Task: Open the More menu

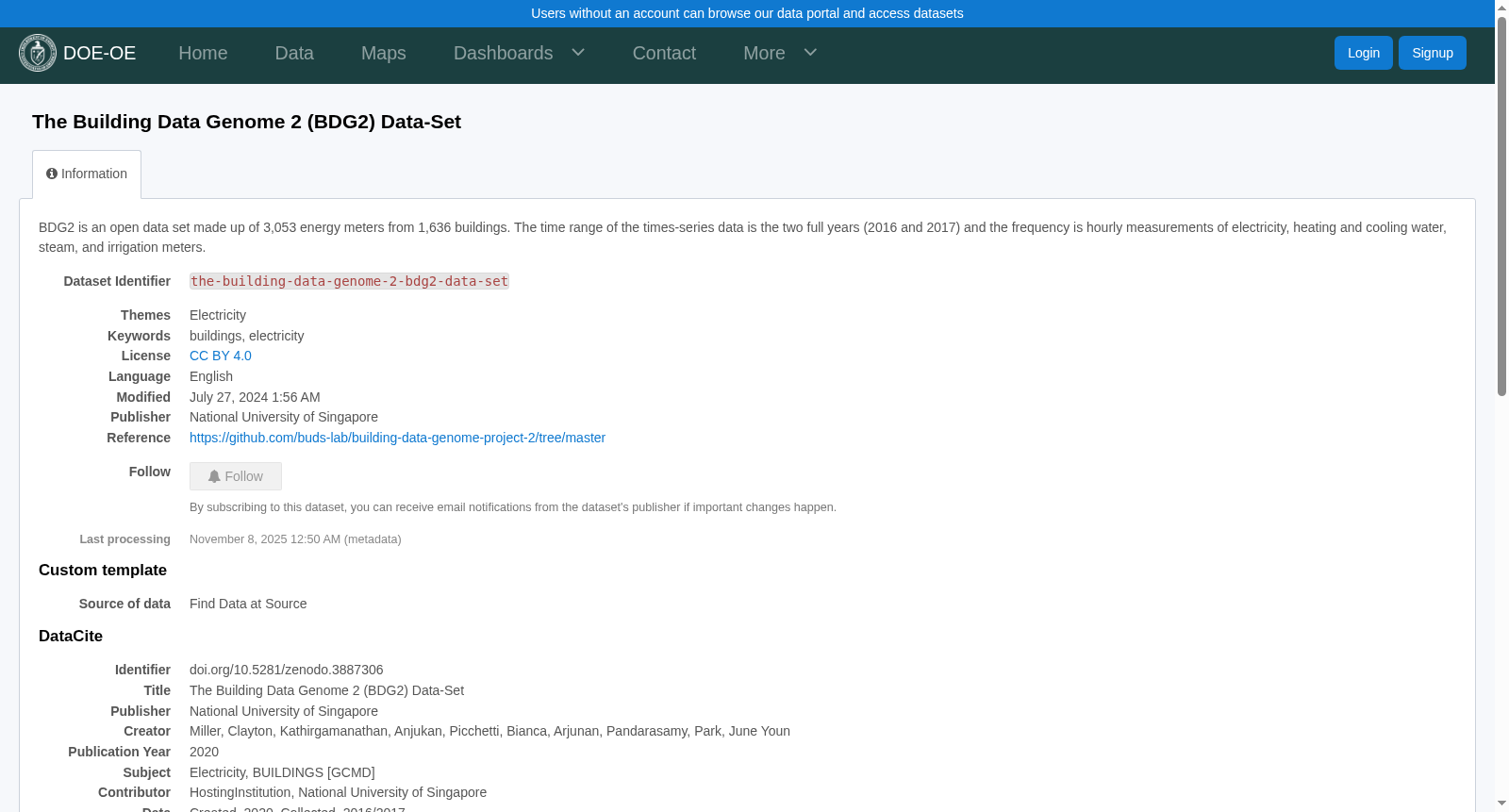Action: point(764,53)
